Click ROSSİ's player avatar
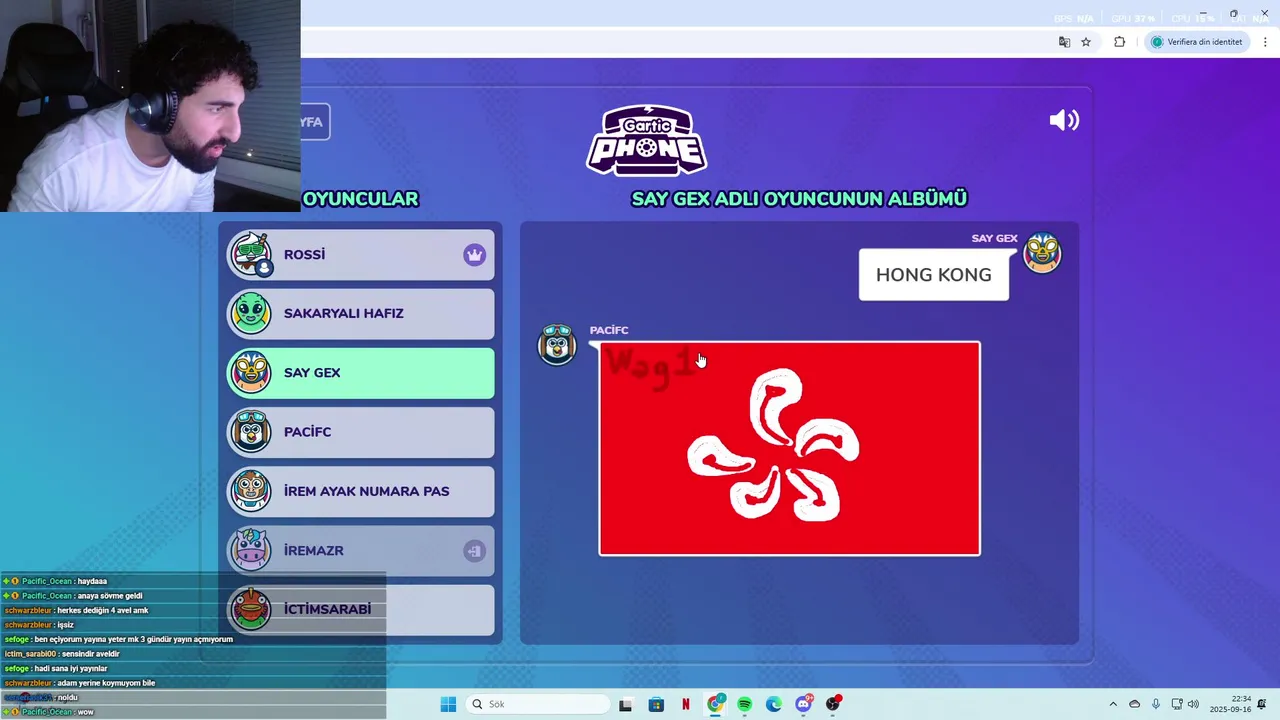This screenshot has height=720, width=1280. click(x=250, y=254)
